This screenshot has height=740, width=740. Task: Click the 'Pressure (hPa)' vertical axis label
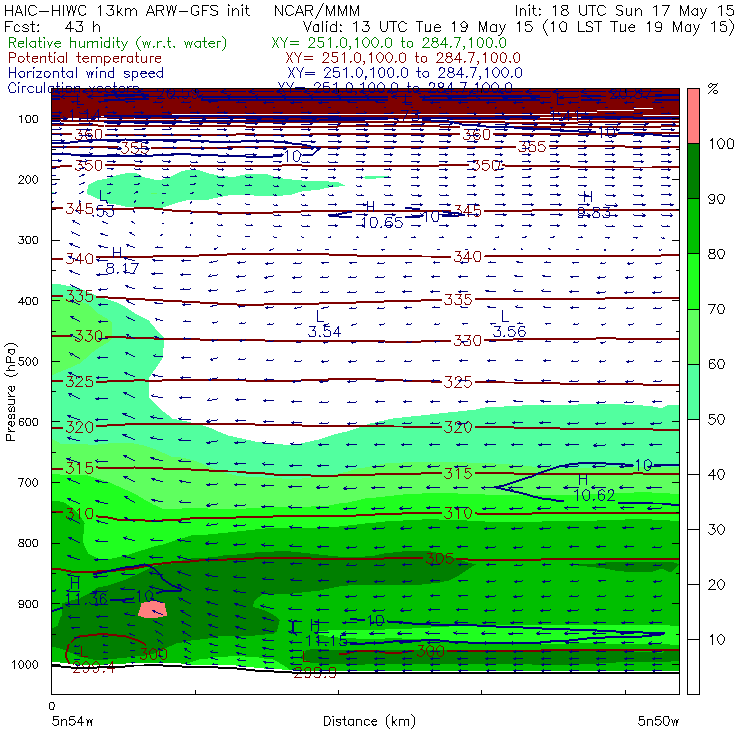(x=10, y=392)
